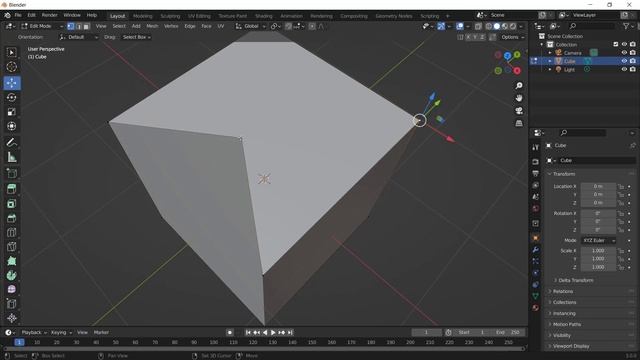Select the Spin tool

[x=11, y=275]
